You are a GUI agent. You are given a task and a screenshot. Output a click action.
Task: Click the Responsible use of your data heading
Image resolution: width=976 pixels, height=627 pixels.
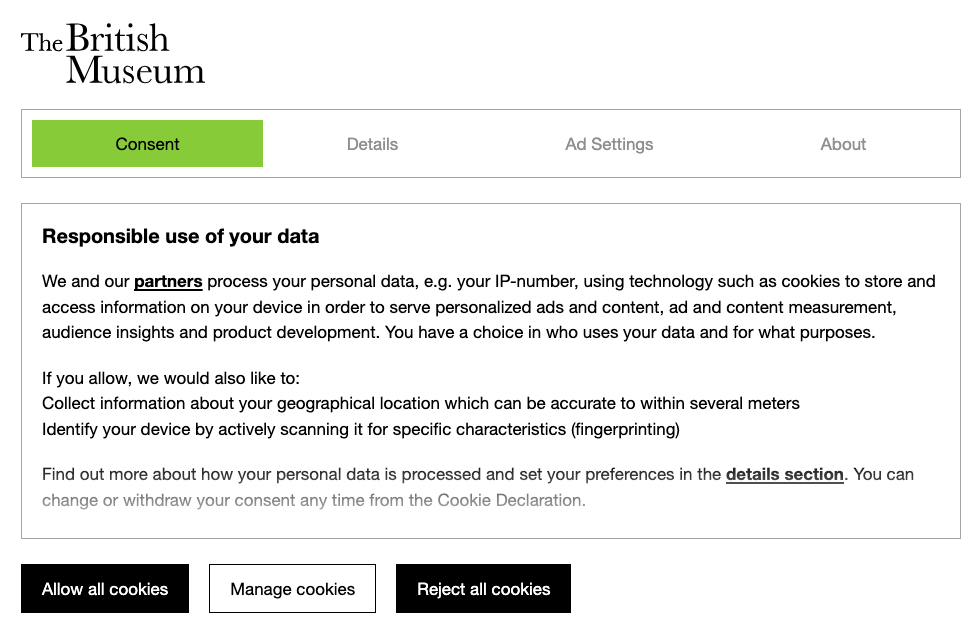tap(180, 237)
